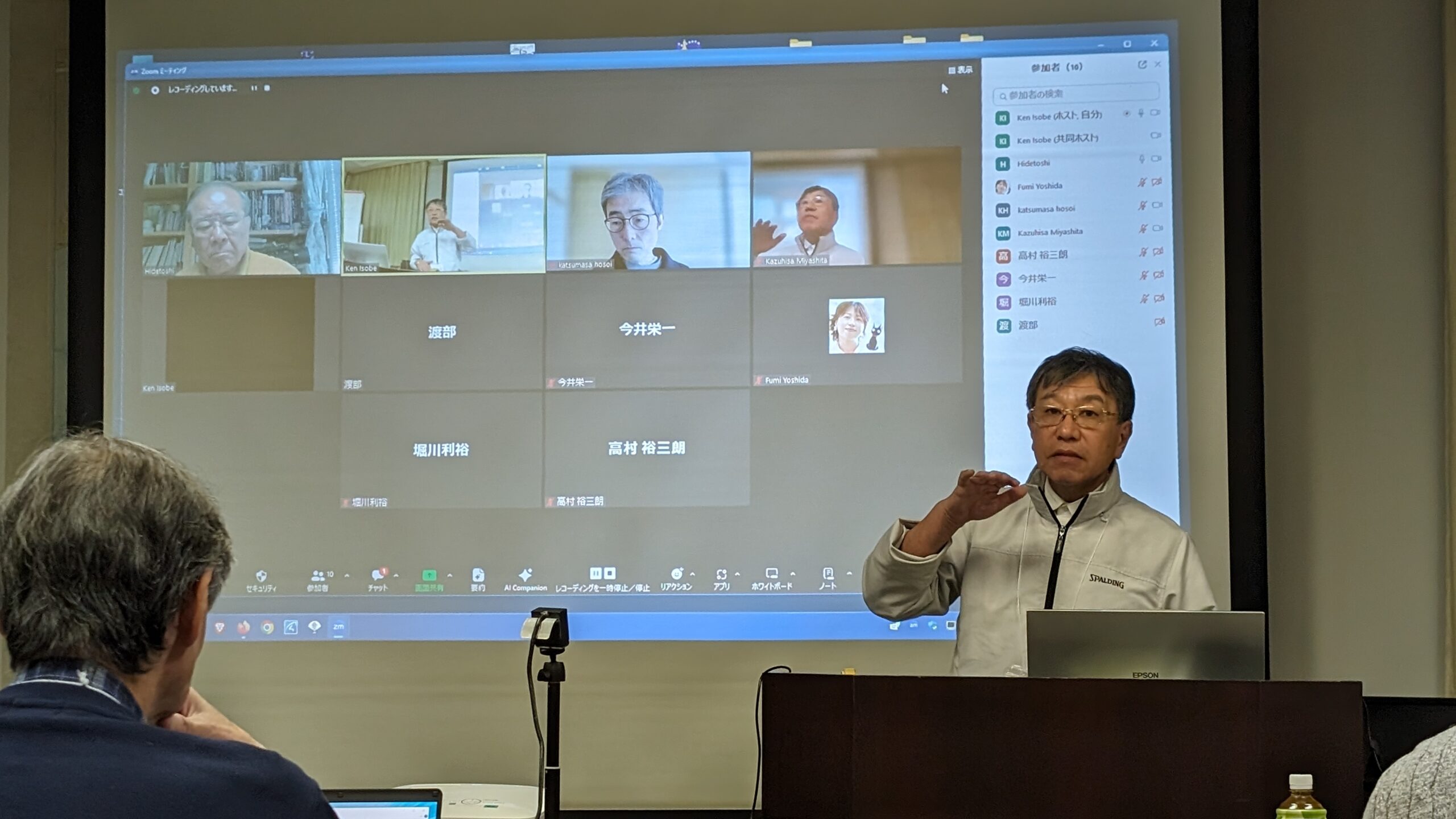
Task: Open the Summary (要約) document icon
Action: pos(478,574)
